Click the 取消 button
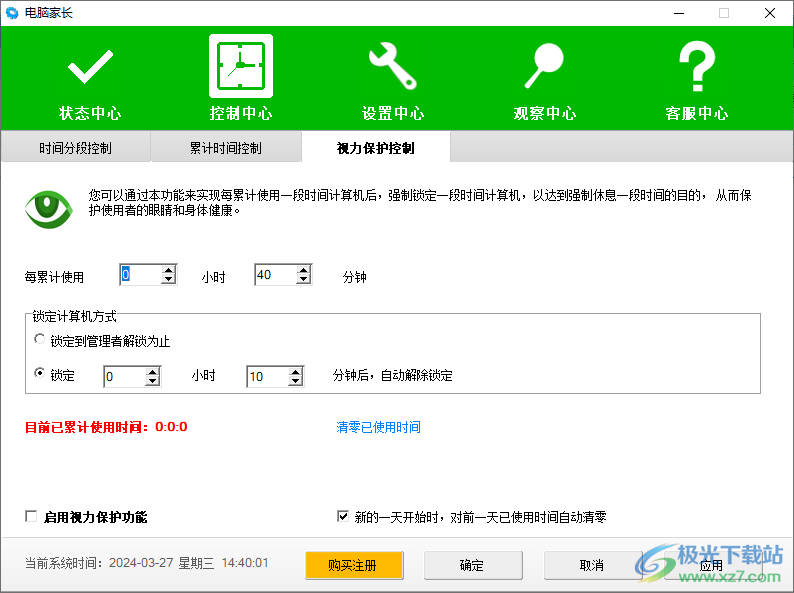Image resolution: width=794 pixels, height=593 pixels. click(x=593, y=565)
